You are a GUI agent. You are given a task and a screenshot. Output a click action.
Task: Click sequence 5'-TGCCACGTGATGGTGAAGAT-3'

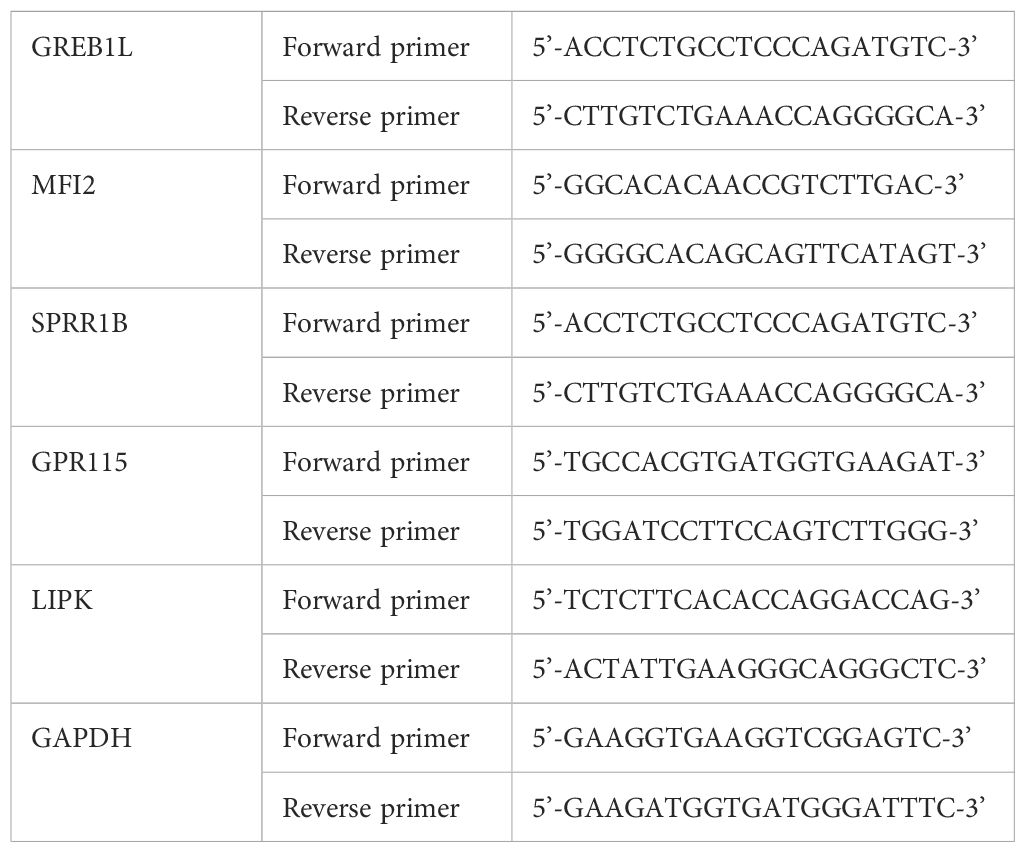click(x=759, y=462)
